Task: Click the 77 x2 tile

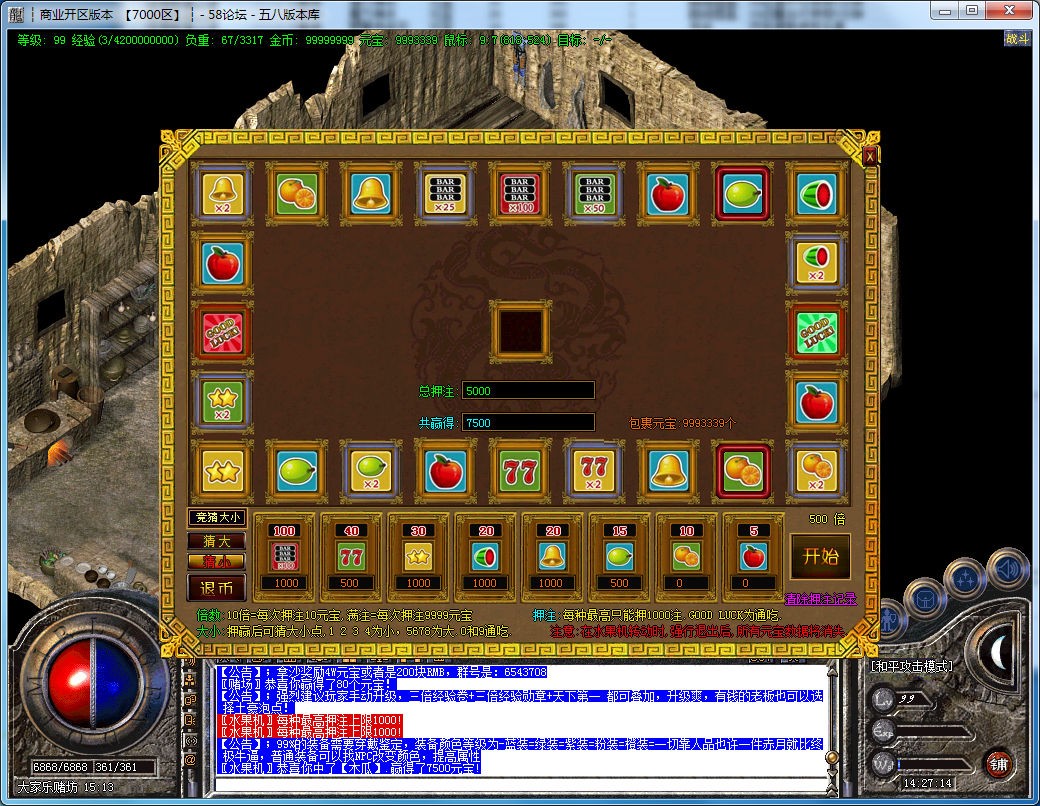Action: [x=594, y=471]
